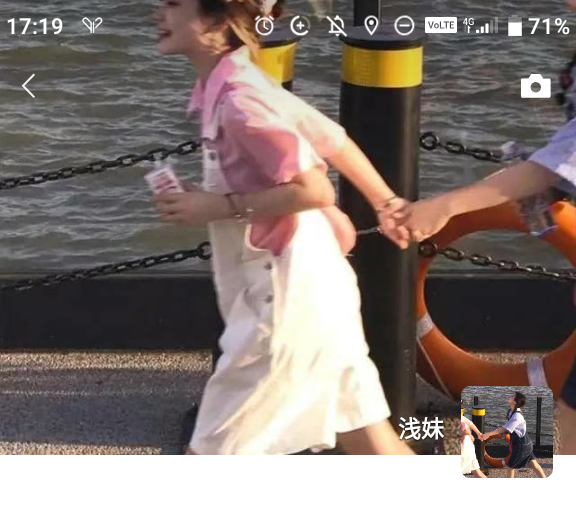Open the profile of user 浅妹
Viewport: 576px width, 508px height.
click(x=421, y=428)
